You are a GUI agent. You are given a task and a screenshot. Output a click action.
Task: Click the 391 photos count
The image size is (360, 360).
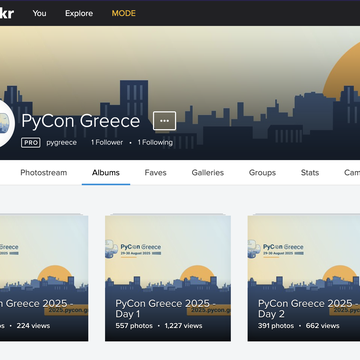point(276,326)
